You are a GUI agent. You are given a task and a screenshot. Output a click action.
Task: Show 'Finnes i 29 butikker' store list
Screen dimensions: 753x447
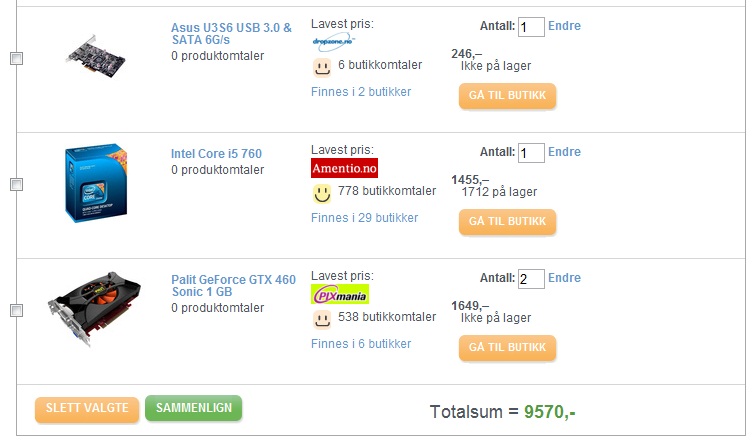point(364,218)
